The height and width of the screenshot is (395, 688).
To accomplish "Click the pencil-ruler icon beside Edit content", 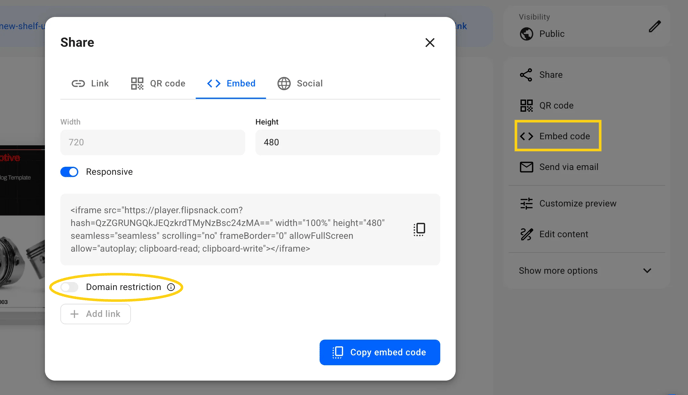I will [526, 234].
